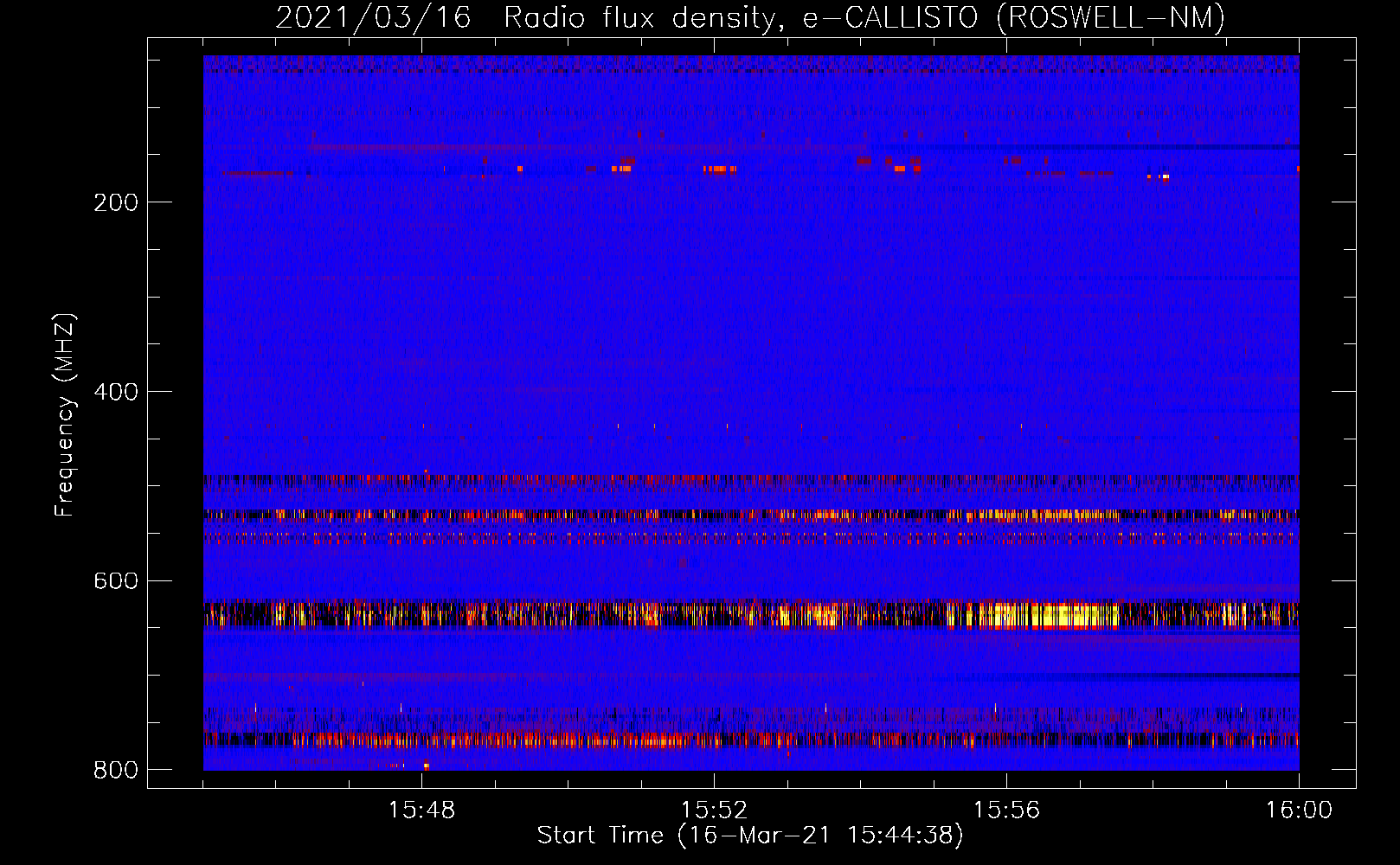The image size is (1400, 865).
Task: Click the 'Start Time (16-Mar-21 15:44:38)' label
Action: pyautogui.click(x=750, y=836)
